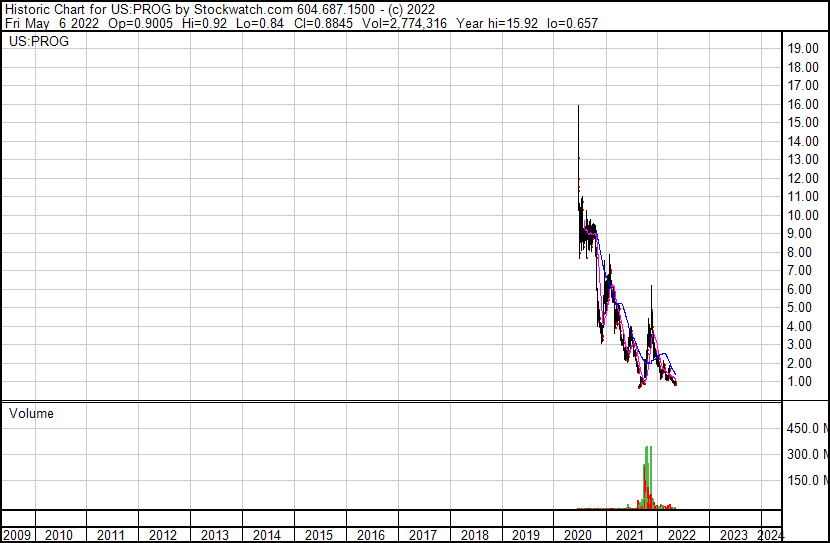Click the 10.00 price axis label
The width and height of the screenshot is (830, 543).
(x=803, y=215)
